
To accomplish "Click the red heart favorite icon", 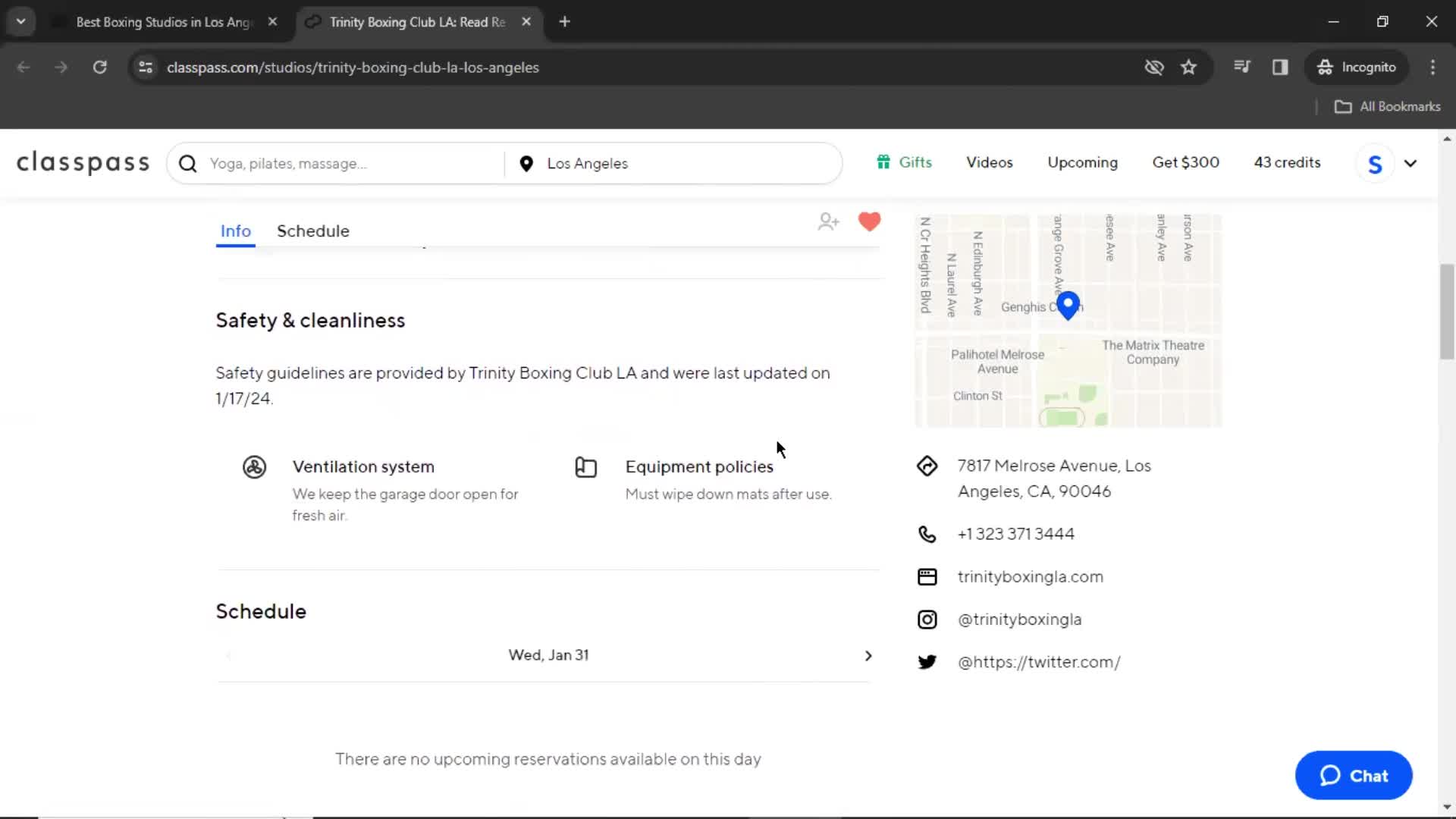I will tap(869, 221).
